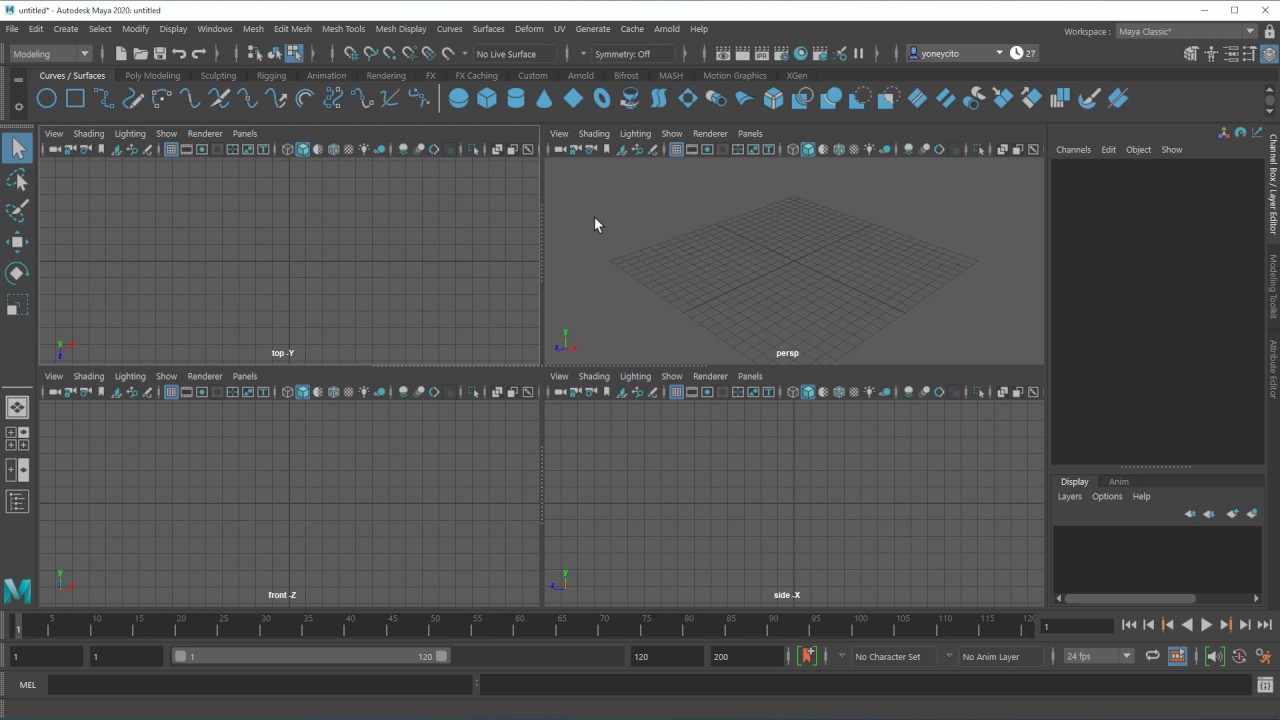Click the Revolve surface shelf icon
1280x720 pixels.
630,98
